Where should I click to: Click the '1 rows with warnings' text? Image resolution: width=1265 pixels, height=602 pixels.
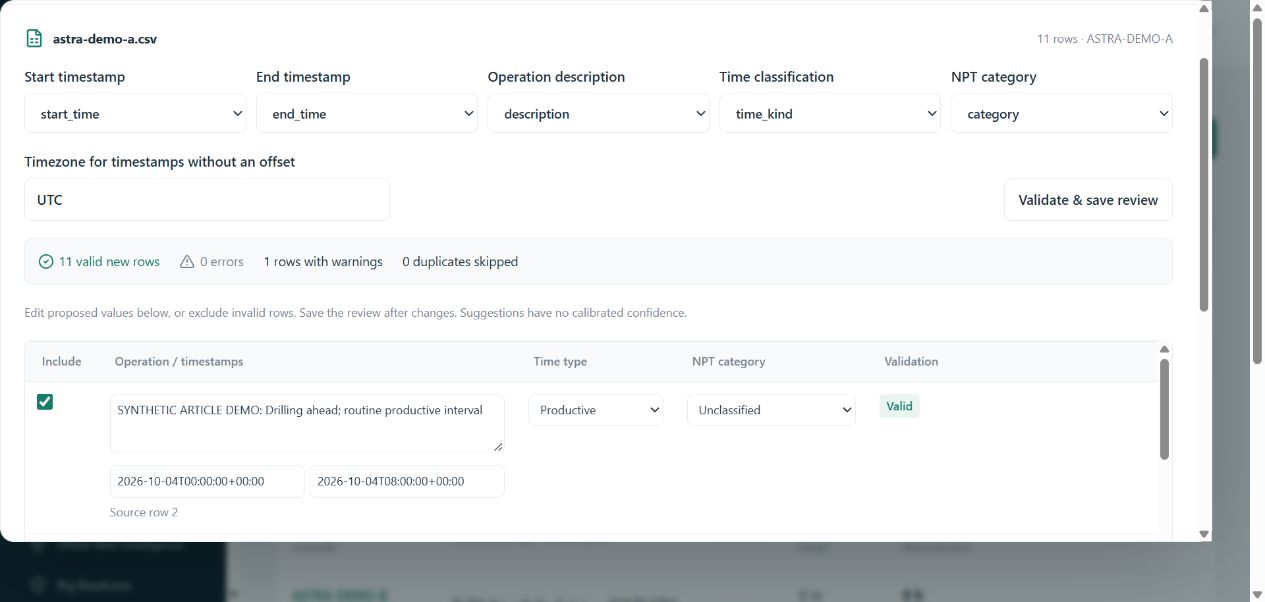tap(323, 262)
